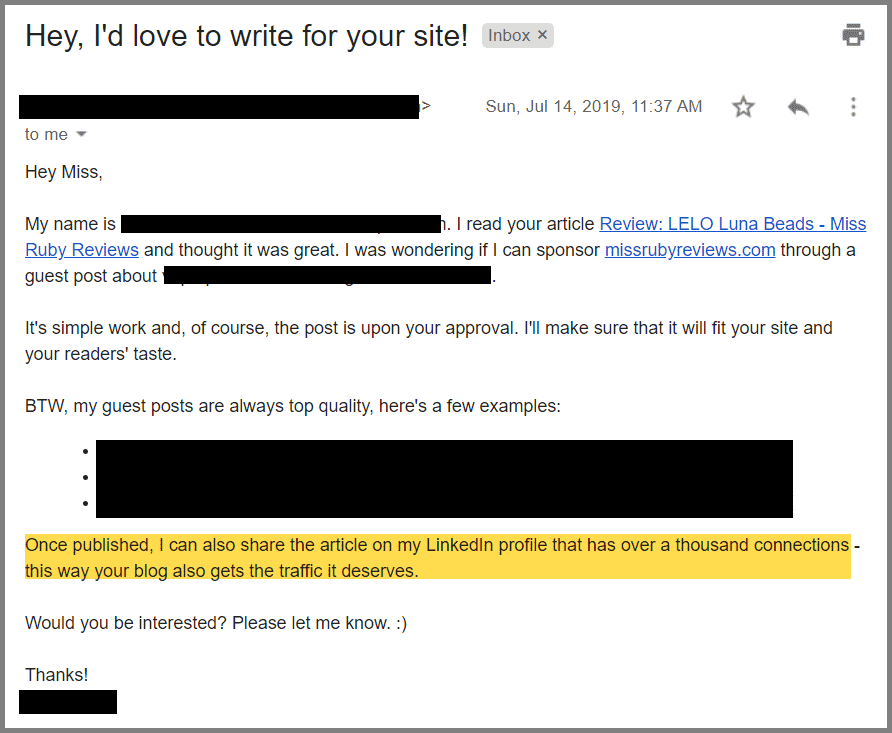
Task: Open the third blacked-out example bullet link
Action: [x=444, y=504]
